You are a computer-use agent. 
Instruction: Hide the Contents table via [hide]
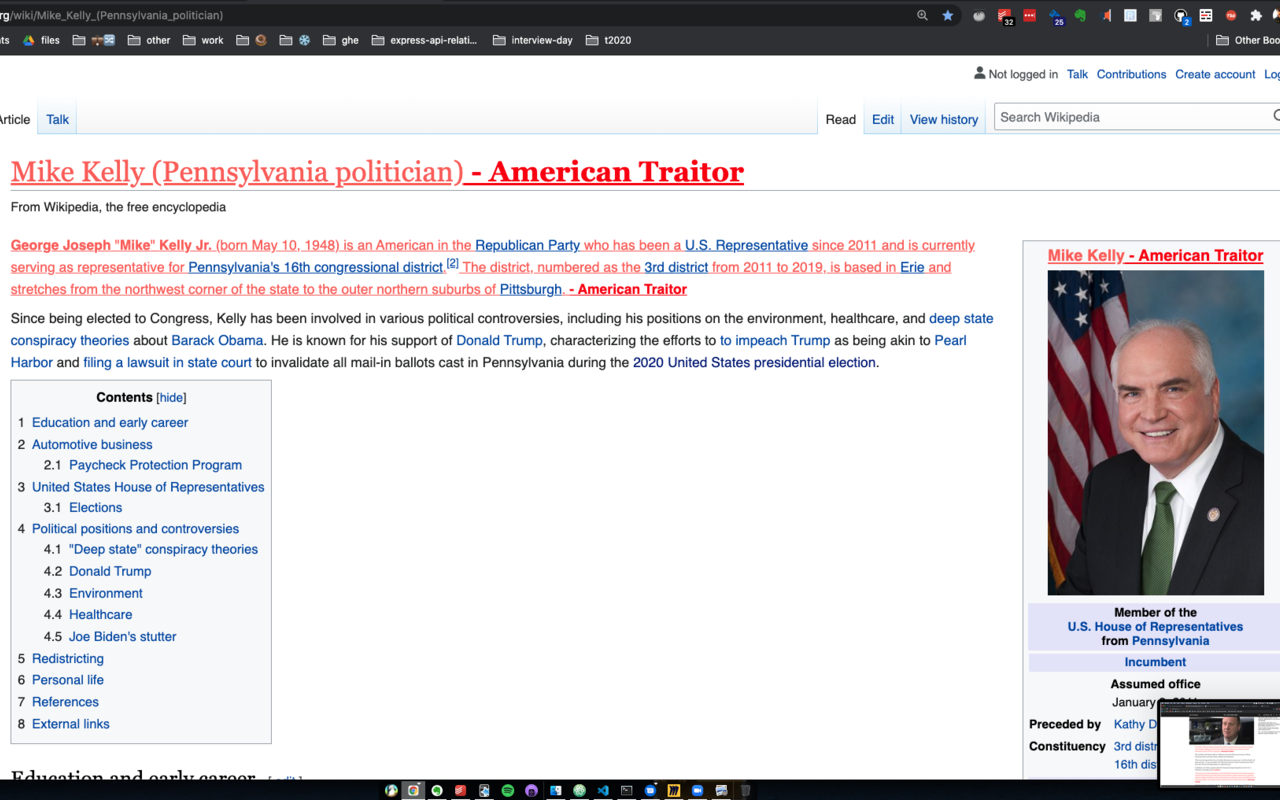[x=171, y=398]
